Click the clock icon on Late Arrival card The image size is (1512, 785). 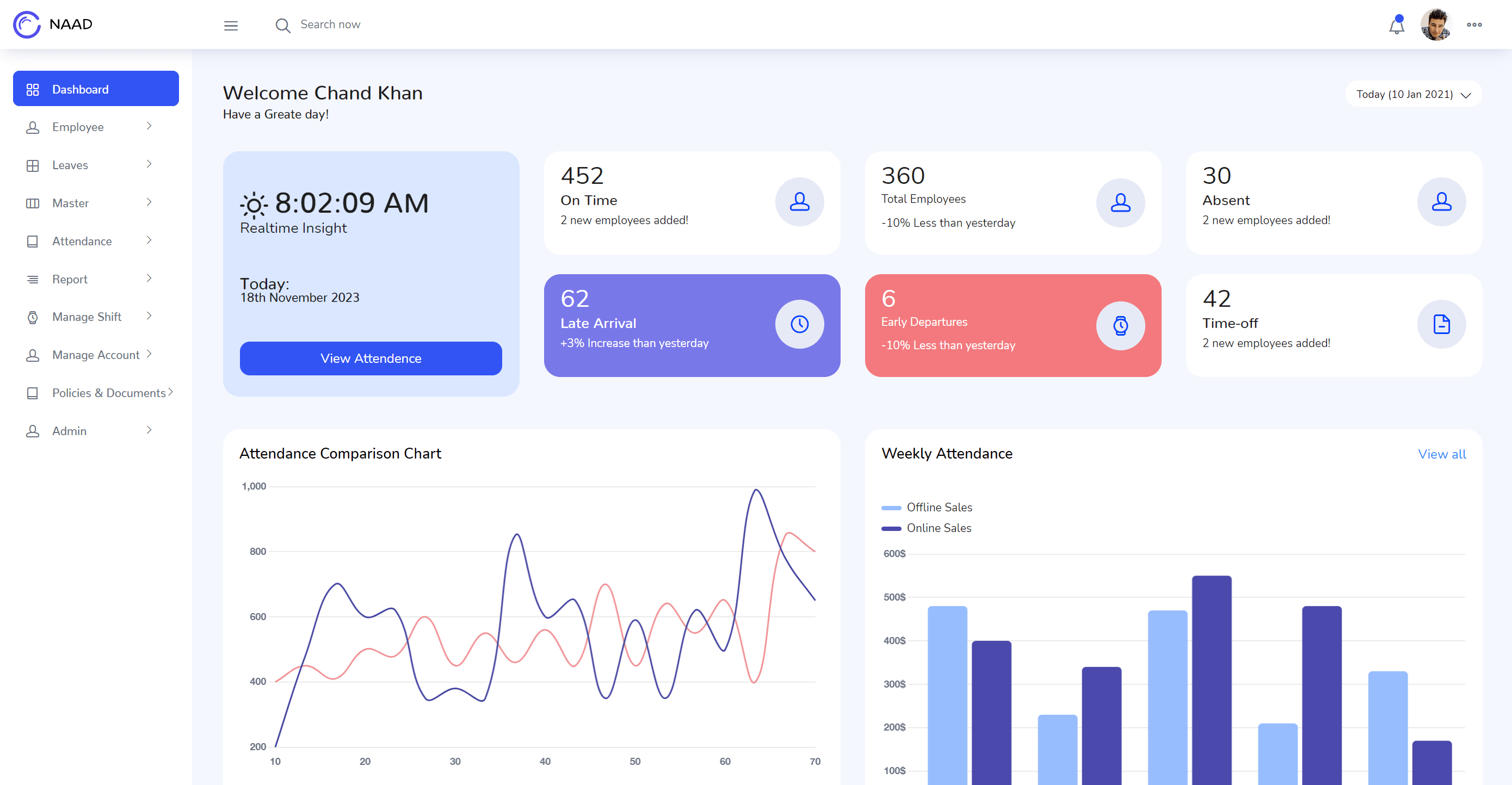click(799, 324)
